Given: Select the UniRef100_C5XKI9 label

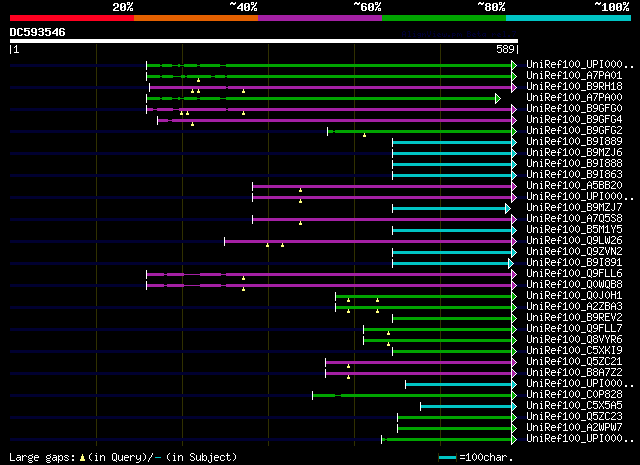Looking at the screenshot, I should (x=574, y=351).
